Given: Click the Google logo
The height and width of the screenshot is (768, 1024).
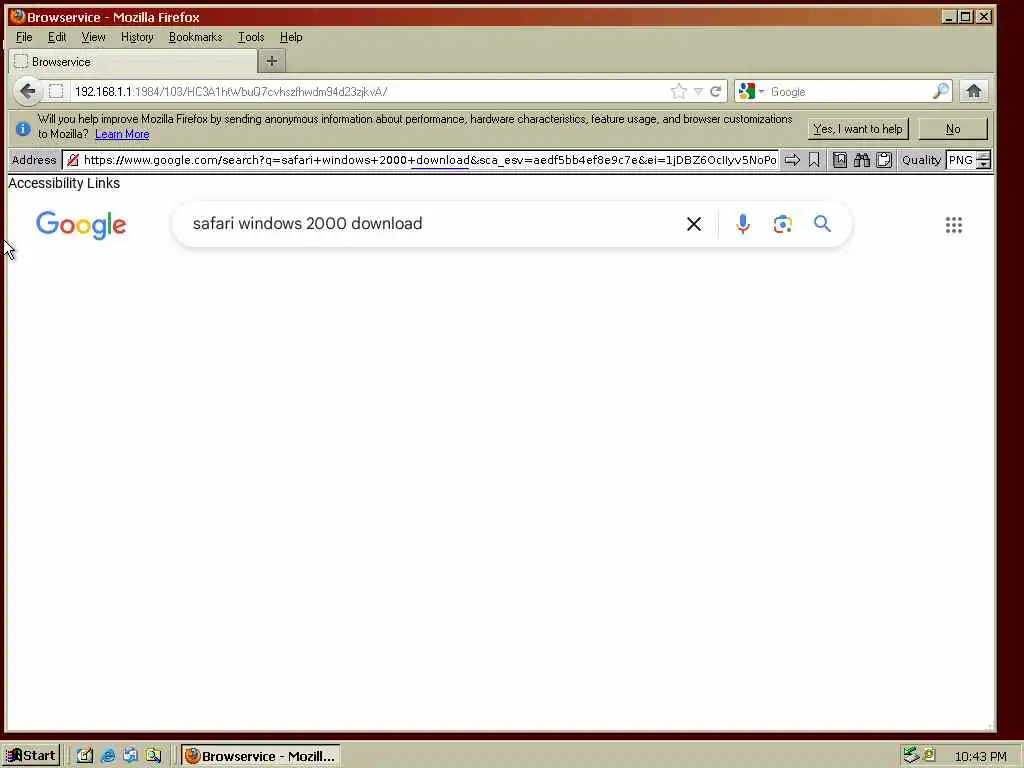Looking at the screenshot, I should click(81, 225).
